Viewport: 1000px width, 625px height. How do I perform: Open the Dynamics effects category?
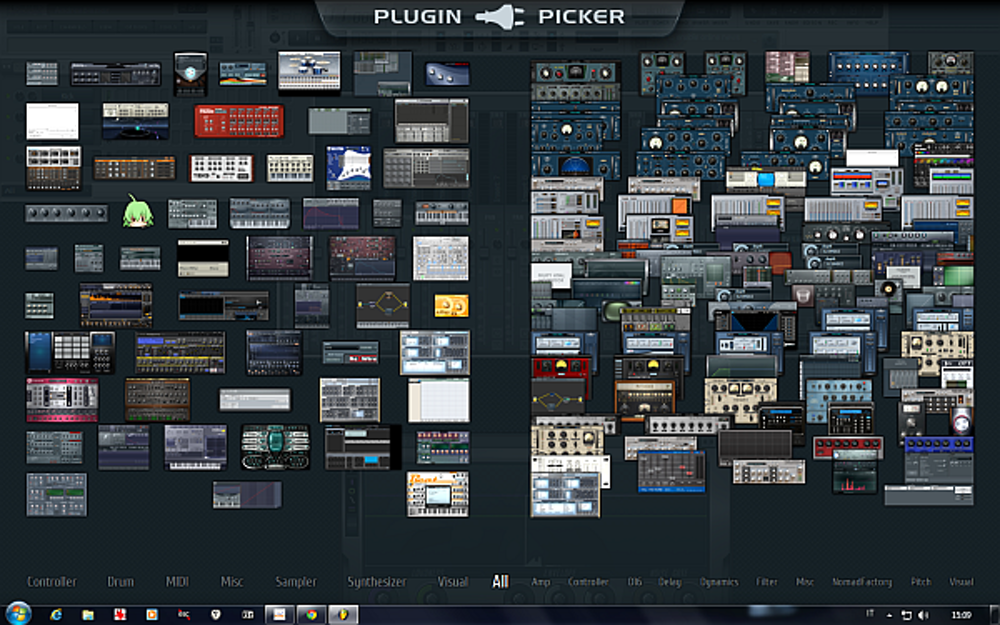718,582
